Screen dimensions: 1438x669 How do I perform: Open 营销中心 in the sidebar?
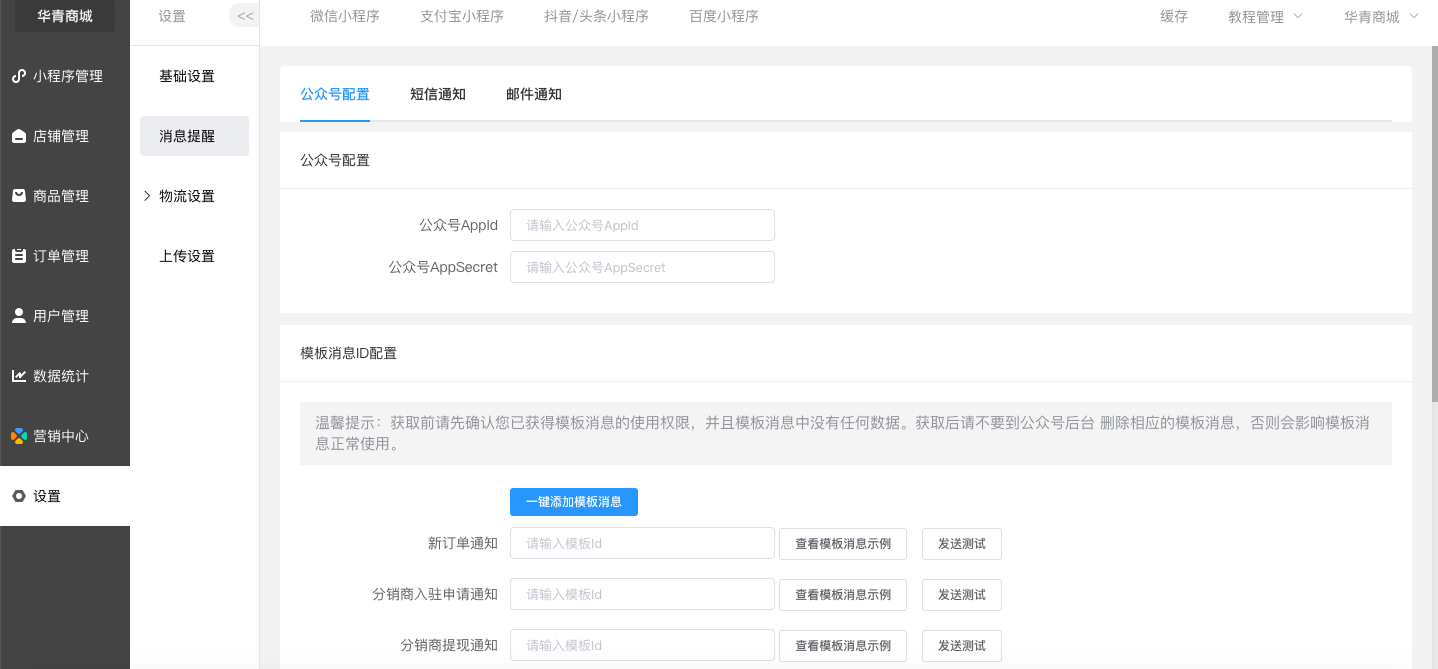click(x=65, y=436)
